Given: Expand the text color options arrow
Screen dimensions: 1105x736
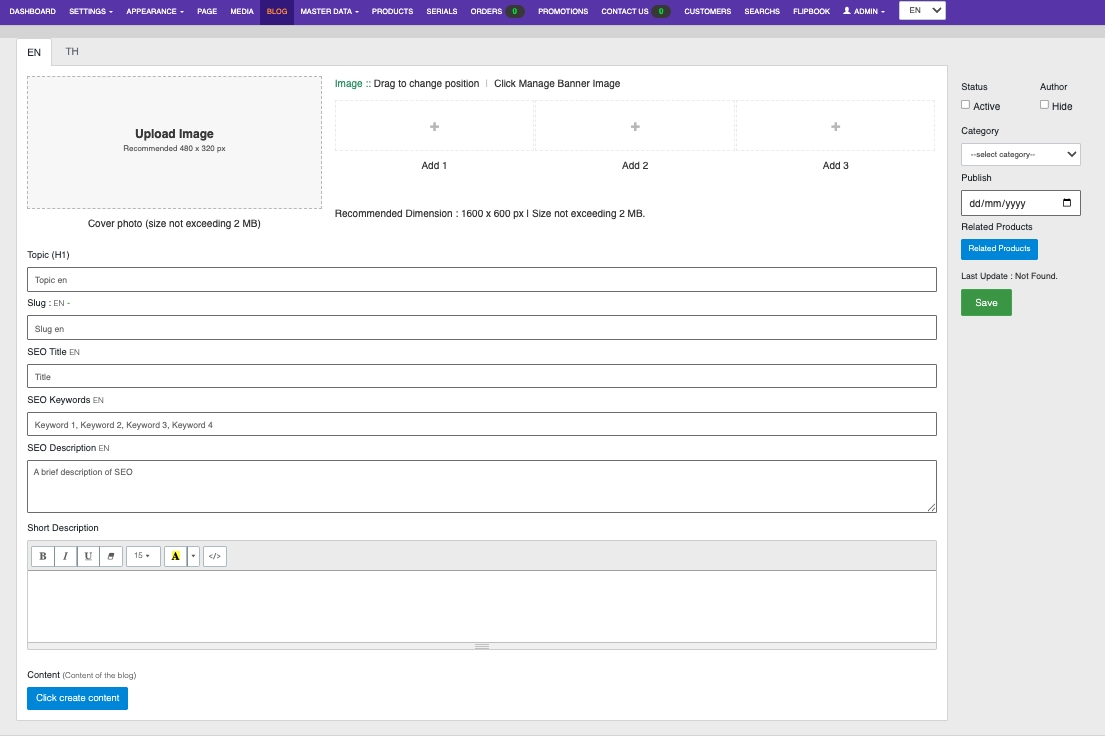Looking at the screenshot, I should tap(193, 556).
